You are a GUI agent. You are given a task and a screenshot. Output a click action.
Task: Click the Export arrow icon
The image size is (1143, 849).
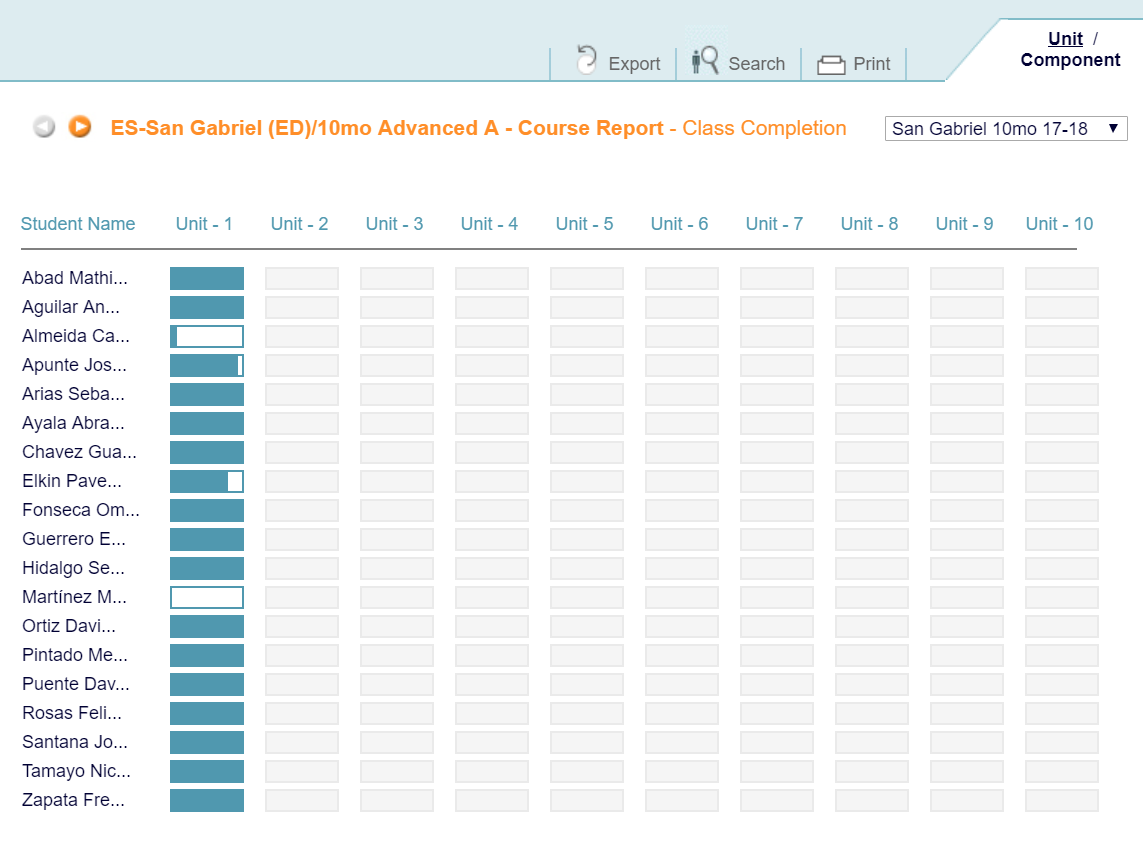pyautogui.click(x=586, y=60)
